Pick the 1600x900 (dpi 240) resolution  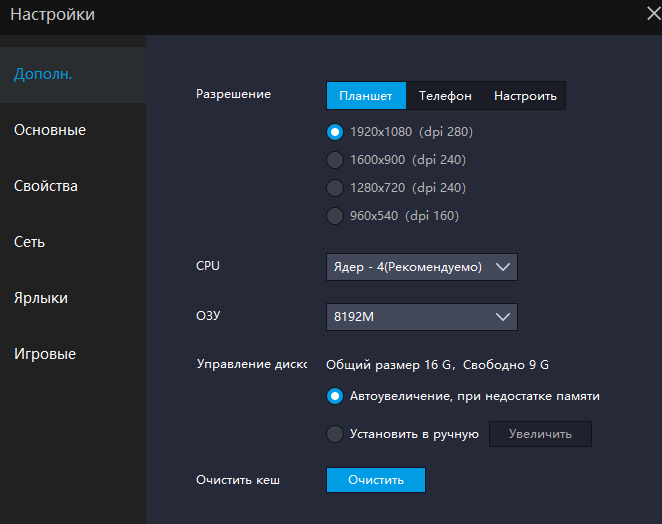[x=335, y=160]
